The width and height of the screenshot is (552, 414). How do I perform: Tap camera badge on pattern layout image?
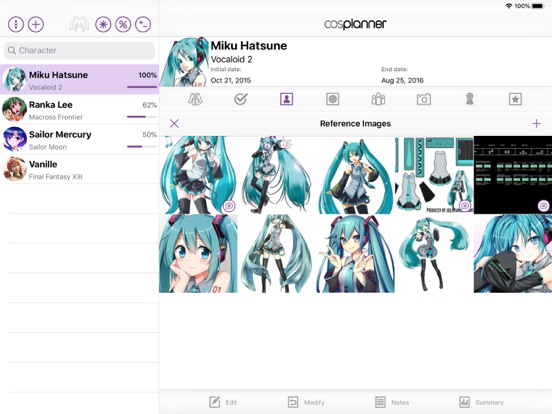tap(465, 206)
